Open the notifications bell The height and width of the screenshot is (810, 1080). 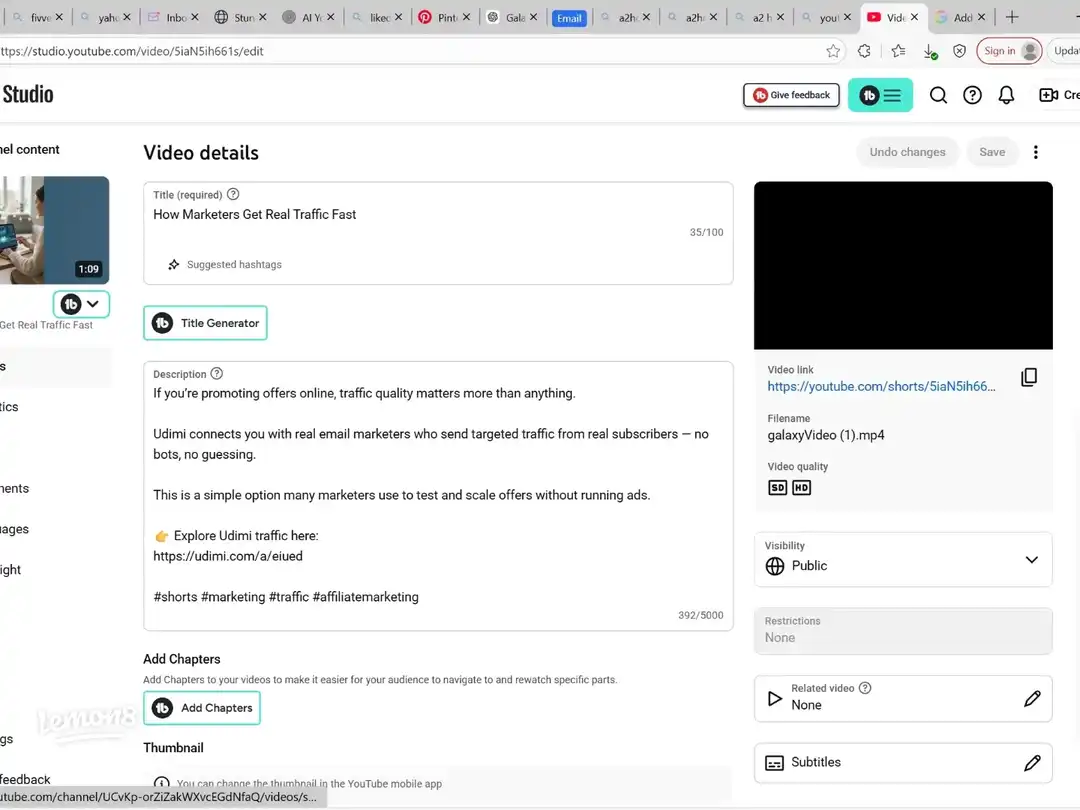click(1007, 95)
